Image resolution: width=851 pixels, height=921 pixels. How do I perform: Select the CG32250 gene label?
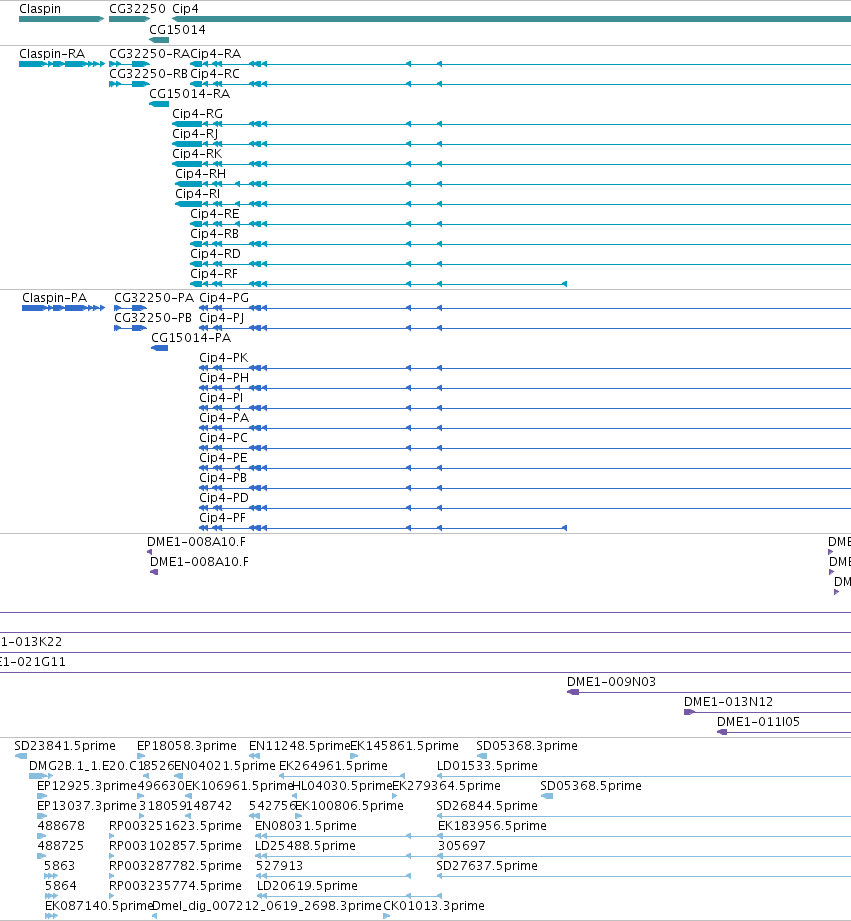(x=137, y=9)
